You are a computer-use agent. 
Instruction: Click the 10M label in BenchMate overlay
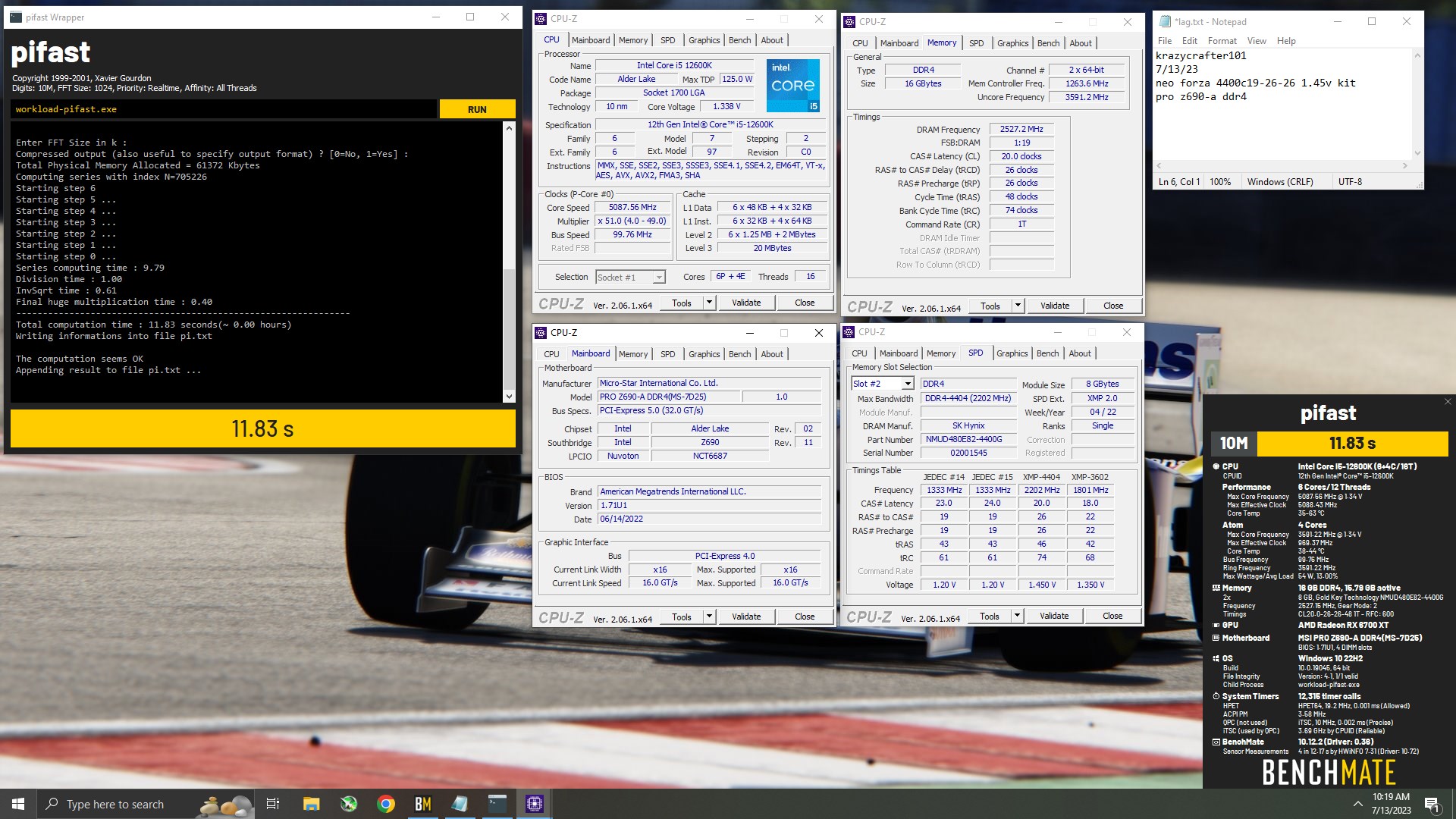[1234, 444]
